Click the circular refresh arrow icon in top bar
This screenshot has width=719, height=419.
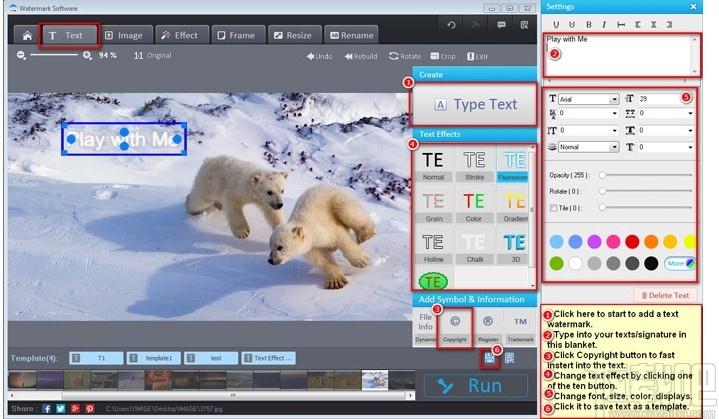pos(451,25)
